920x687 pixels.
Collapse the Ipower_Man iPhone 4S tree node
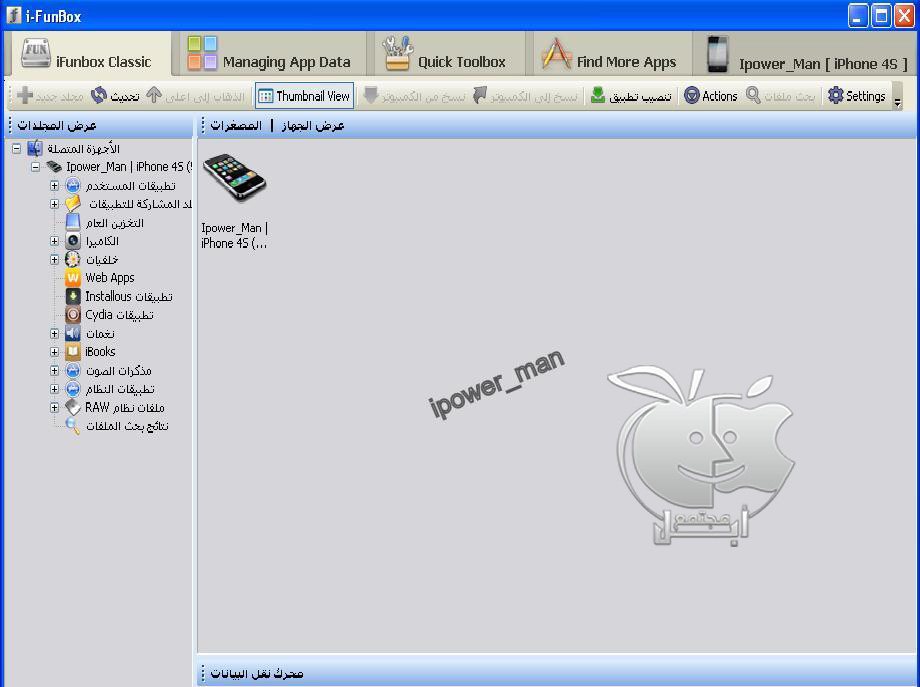[x=35, y=167]
